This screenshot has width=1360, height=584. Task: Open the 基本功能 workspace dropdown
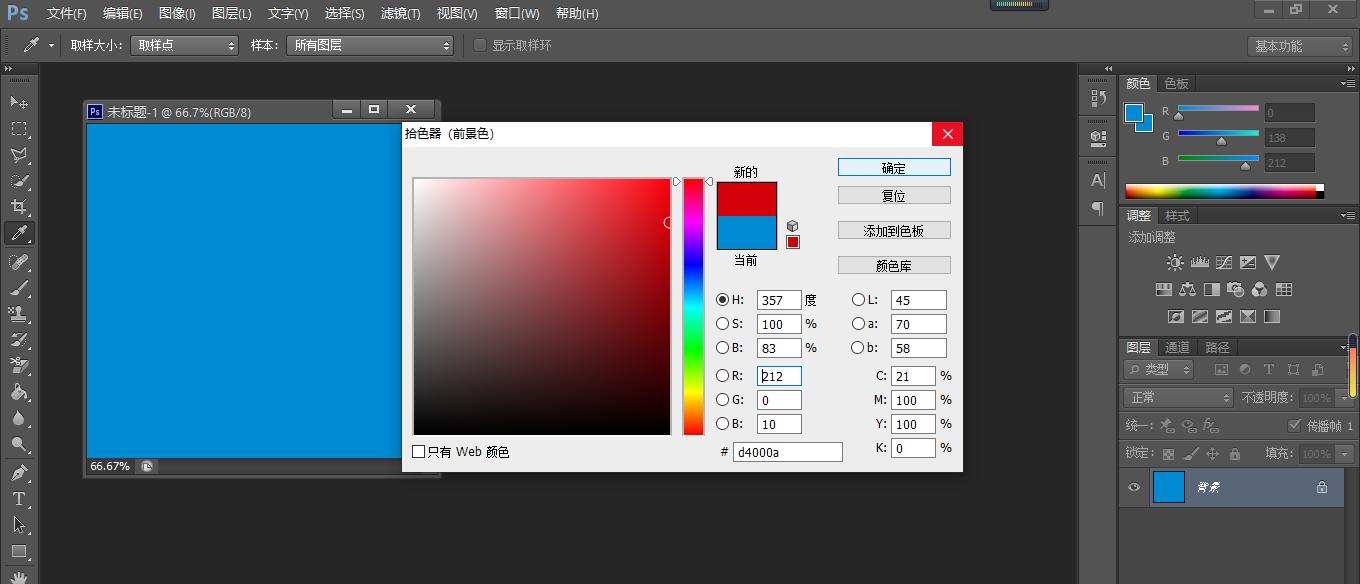pos(1298,44)
